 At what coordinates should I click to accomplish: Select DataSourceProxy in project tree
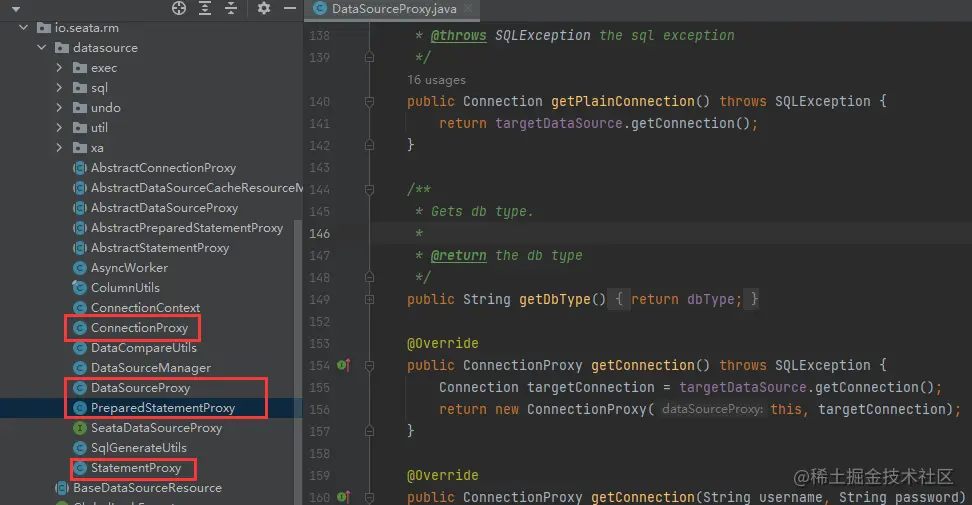(x=140, y=388)
